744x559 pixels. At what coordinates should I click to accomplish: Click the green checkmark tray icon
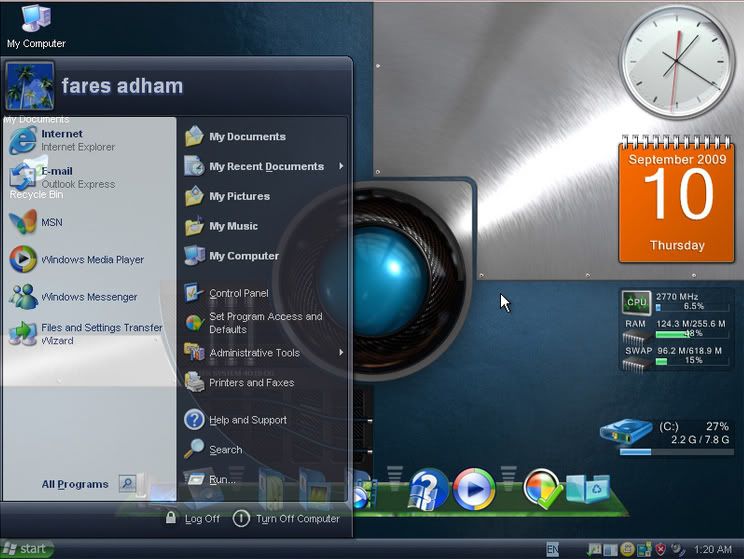click(594, 550)
